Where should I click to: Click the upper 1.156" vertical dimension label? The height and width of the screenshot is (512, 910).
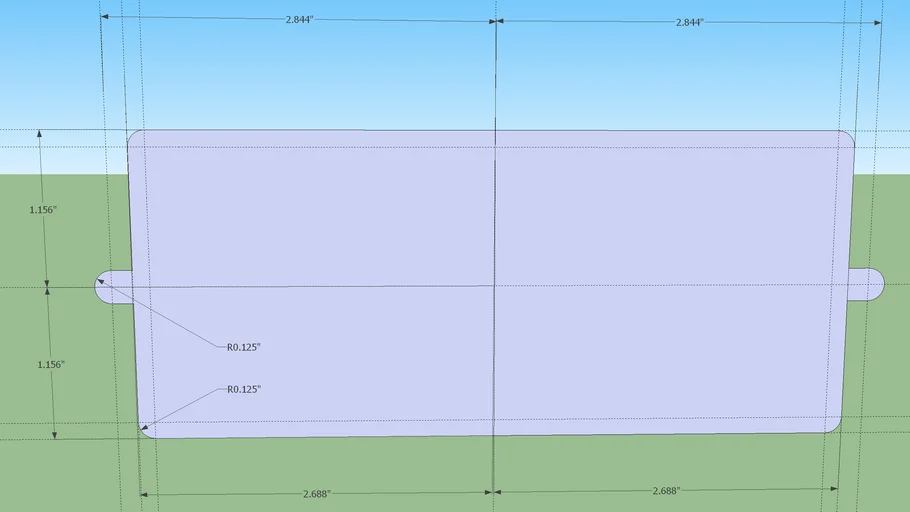pos(42,210)
